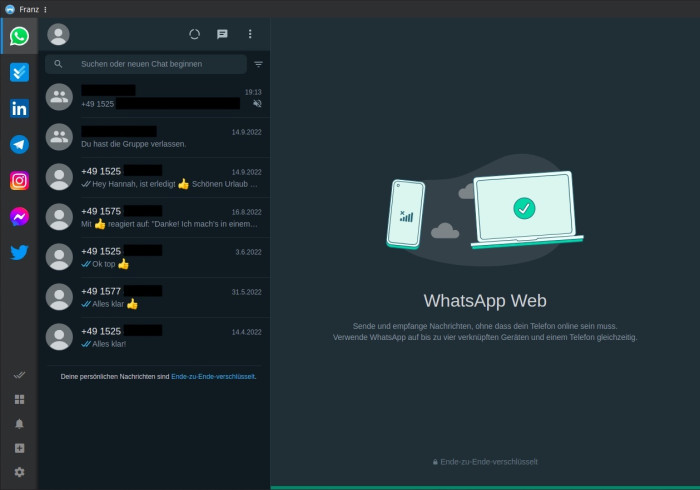Viewport: 700px width, 490px height.
Task: Open the Telegram service
Action: click(19, 145)
